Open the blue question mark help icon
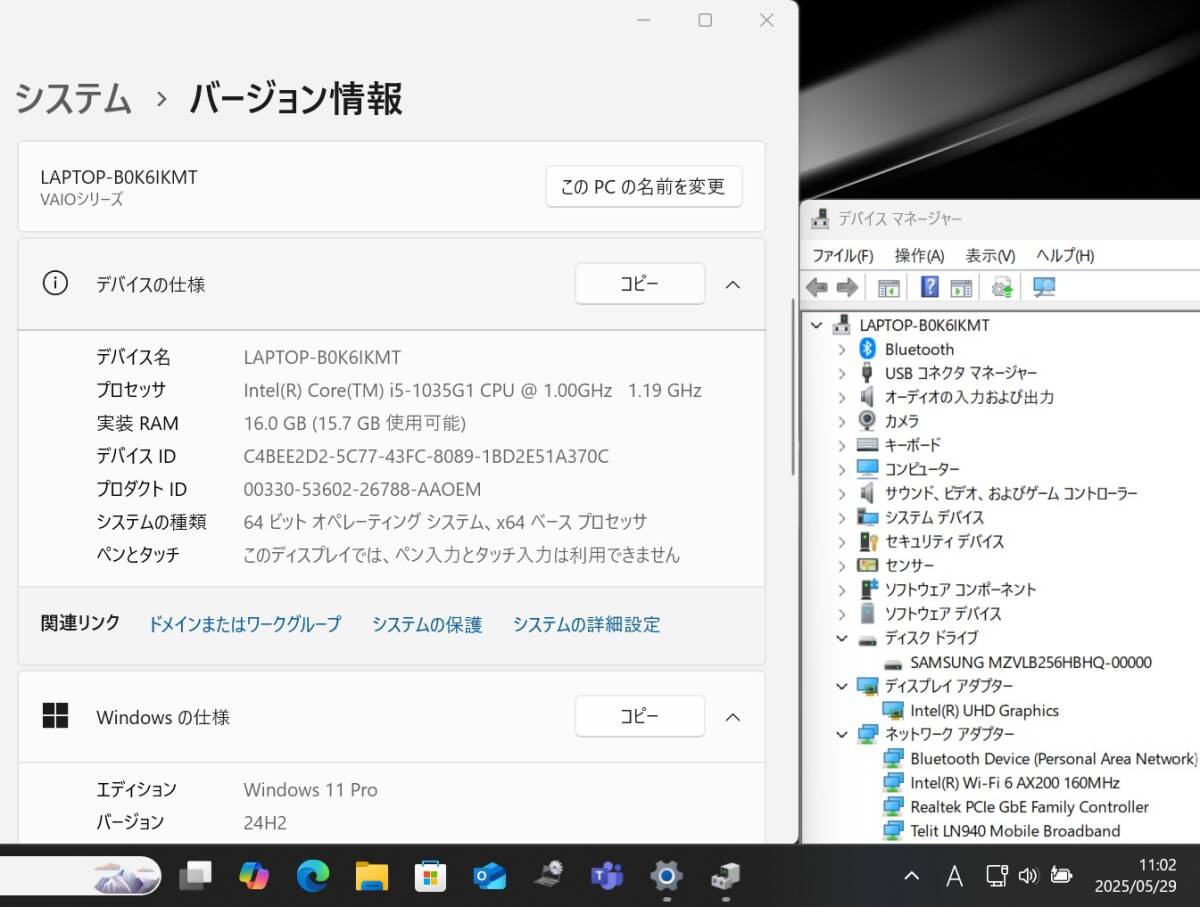Image resolution: width=1200 pixels, height=907 pixels. coord(930,288)
